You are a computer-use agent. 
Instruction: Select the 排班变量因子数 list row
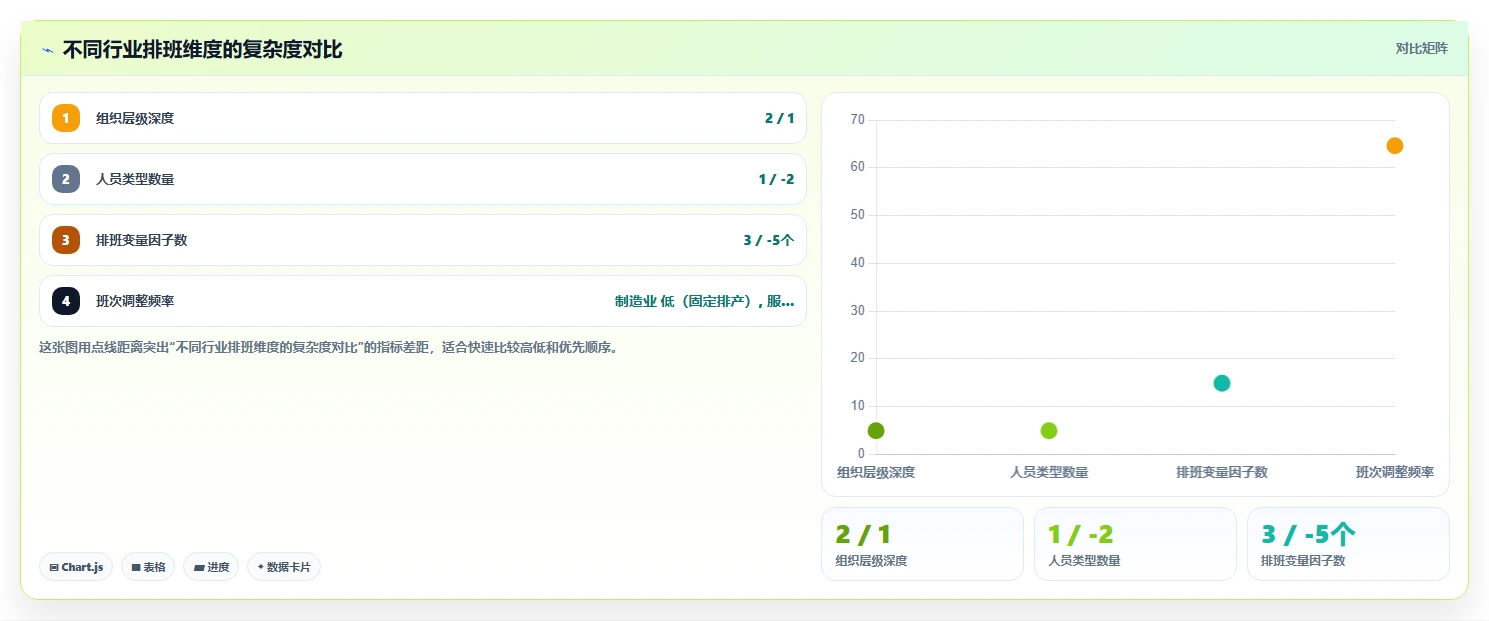pyautogui.click(x=423, y=240)
